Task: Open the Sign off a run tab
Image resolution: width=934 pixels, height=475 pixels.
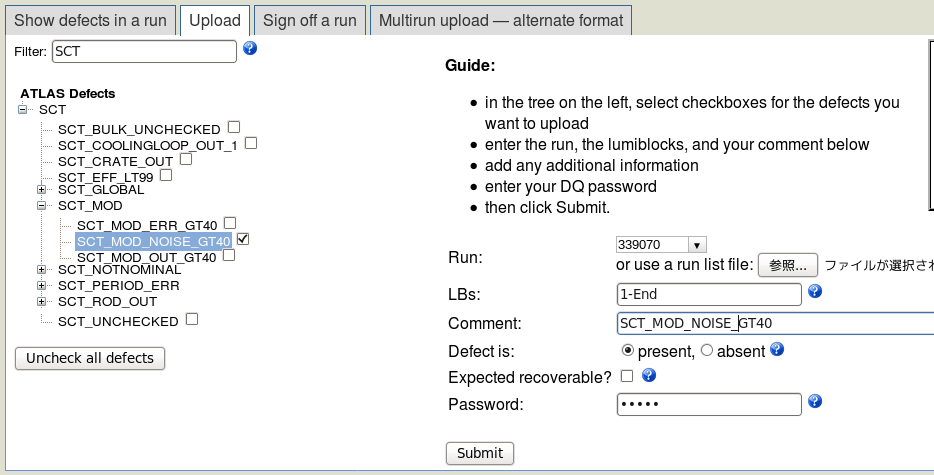Action: tap(310, 20)
